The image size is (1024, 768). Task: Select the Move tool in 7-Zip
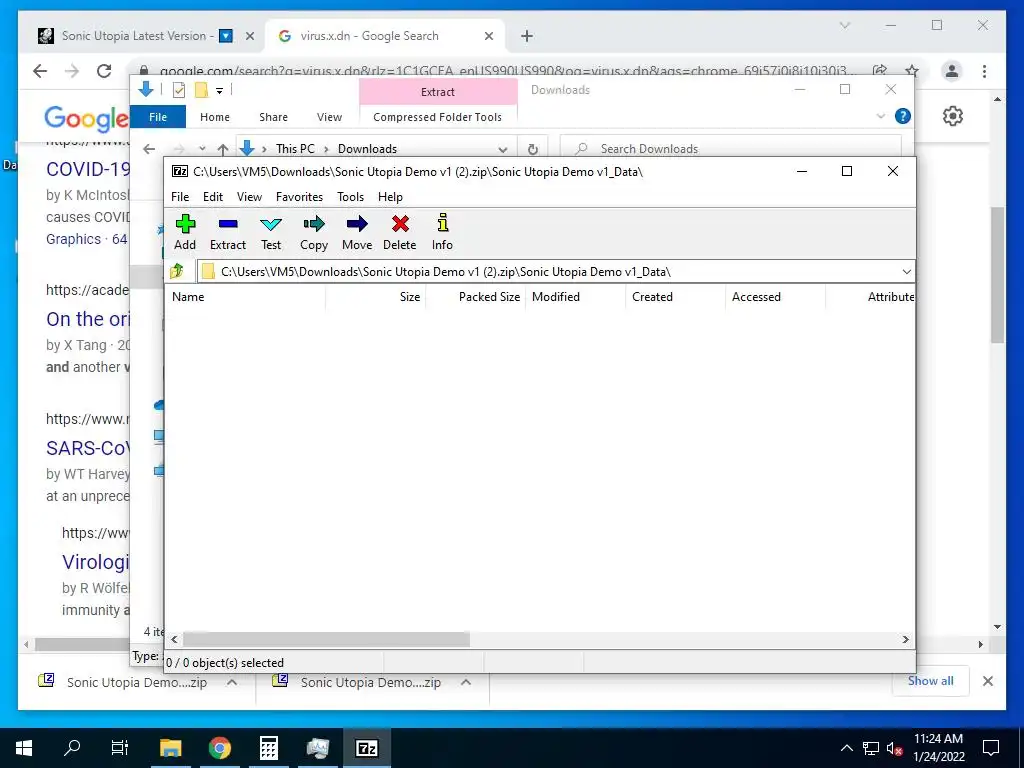point(357,232)
